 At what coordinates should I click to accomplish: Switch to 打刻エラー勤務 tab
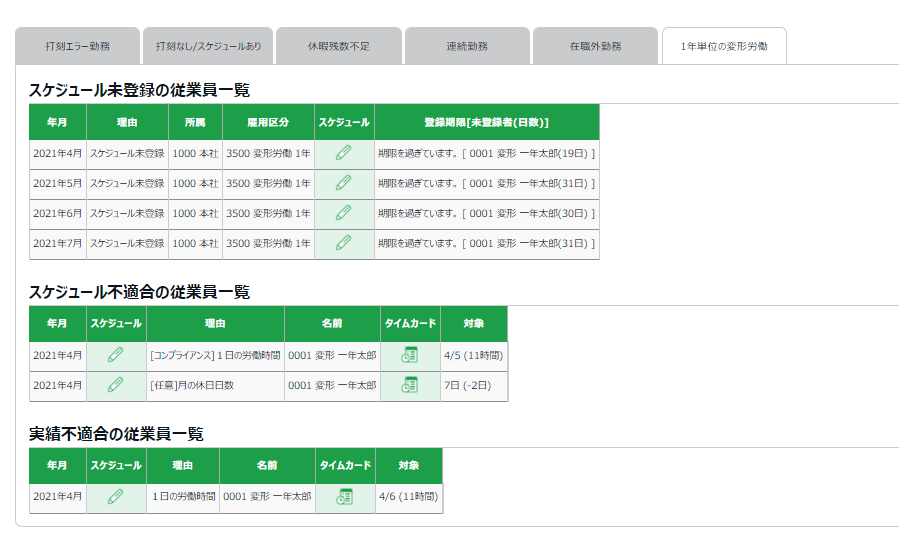coord(77,46)
